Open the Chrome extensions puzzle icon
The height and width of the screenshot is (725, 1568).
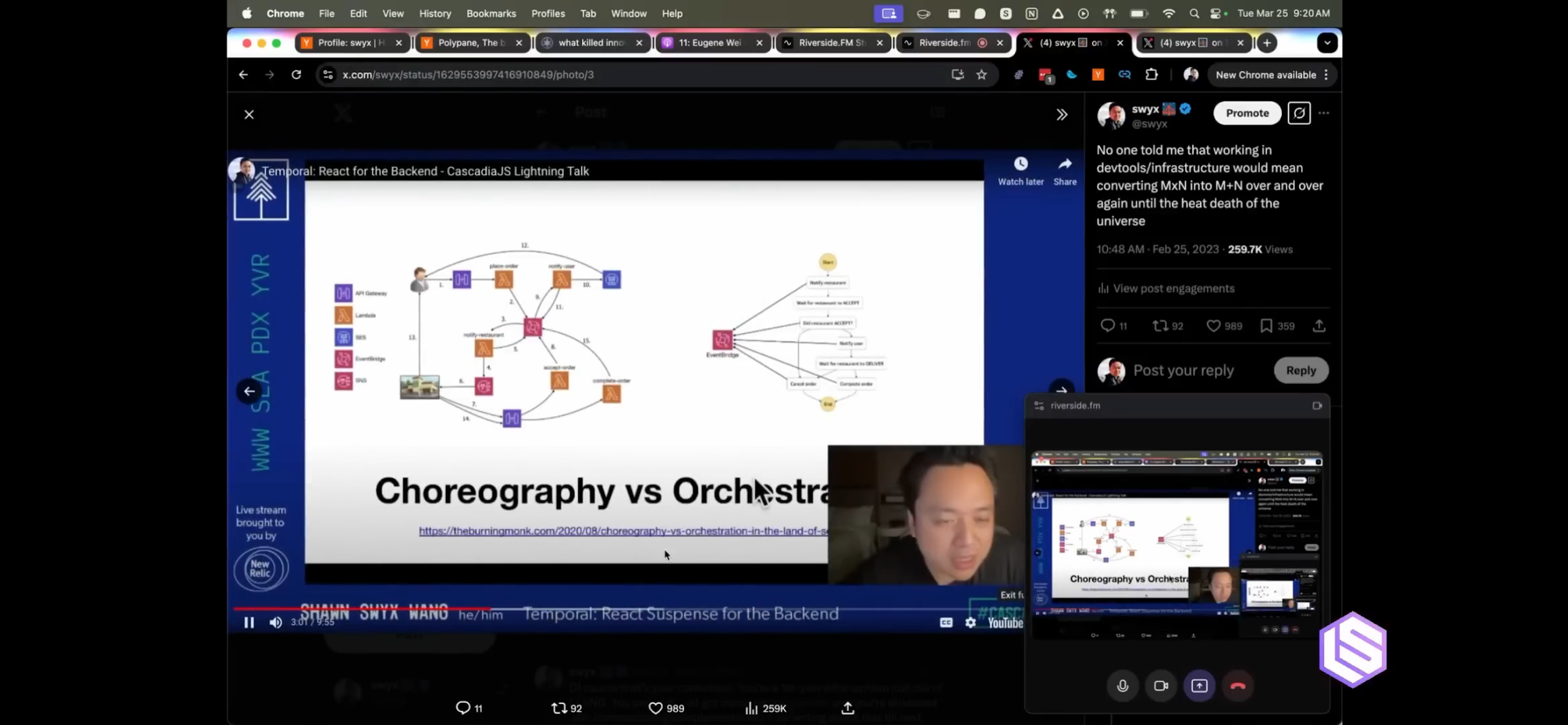[1151, 74]
